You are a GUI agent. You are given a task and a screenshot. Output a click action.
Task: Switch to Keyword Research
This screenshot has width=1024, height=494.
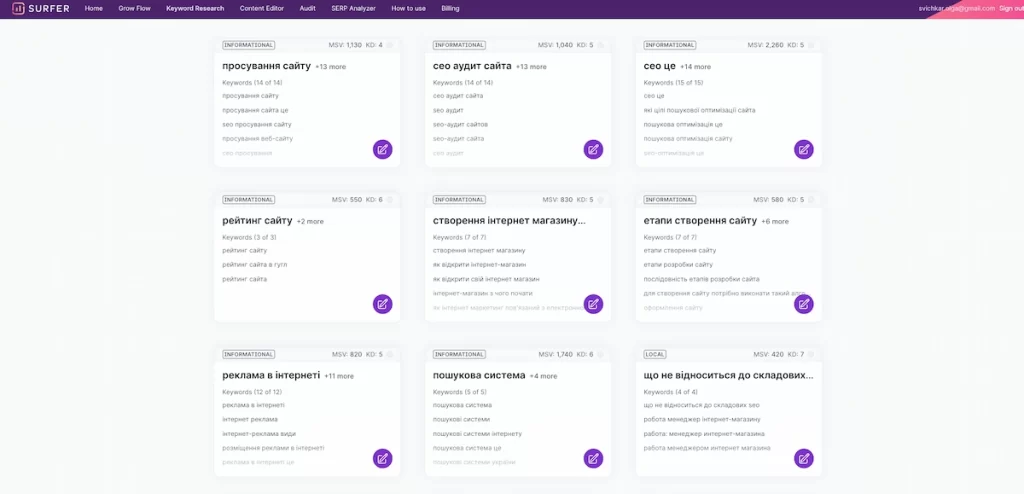pos(195,8)
